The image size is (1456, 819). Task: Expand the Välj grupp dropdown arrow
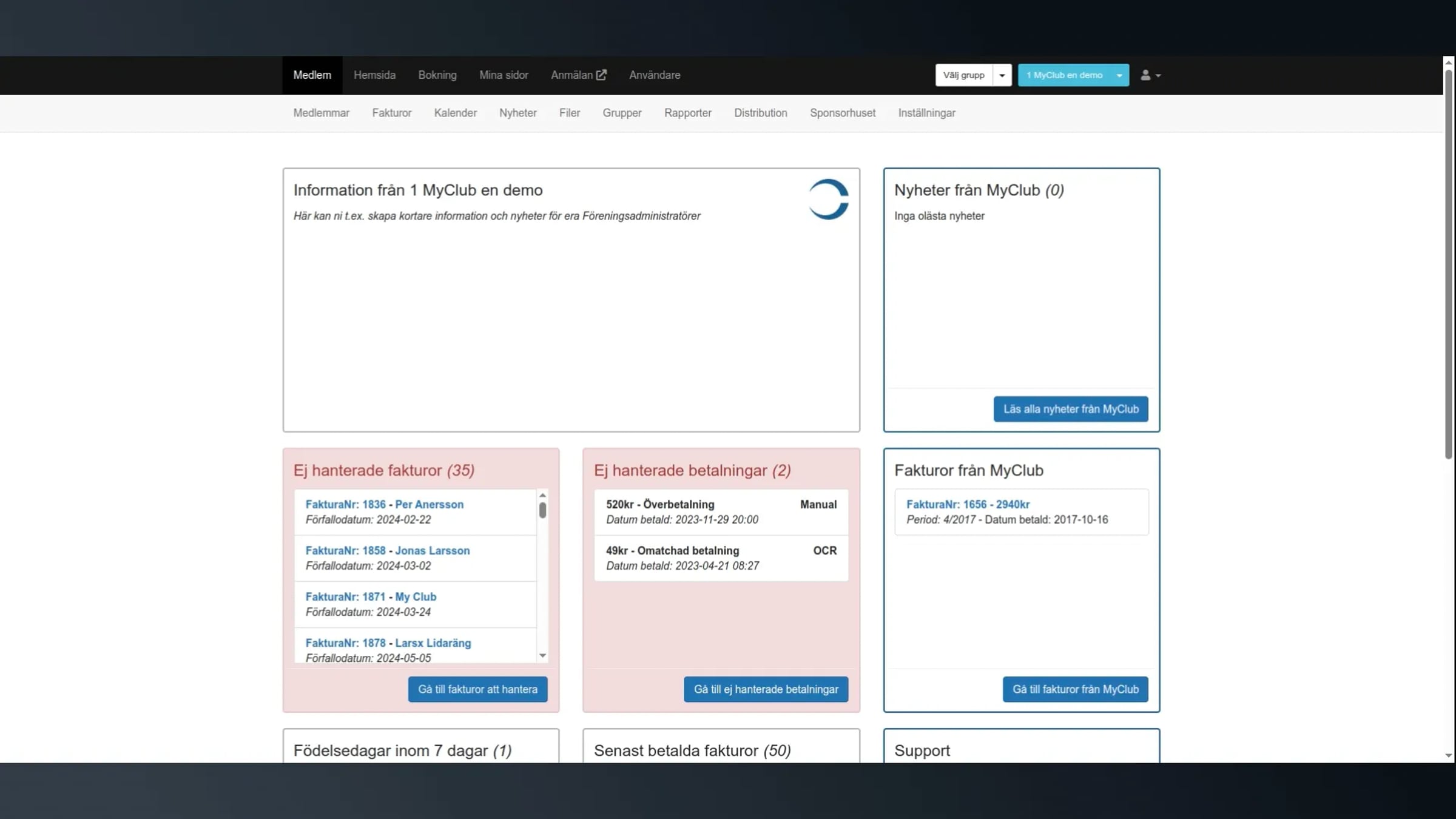1002,75
